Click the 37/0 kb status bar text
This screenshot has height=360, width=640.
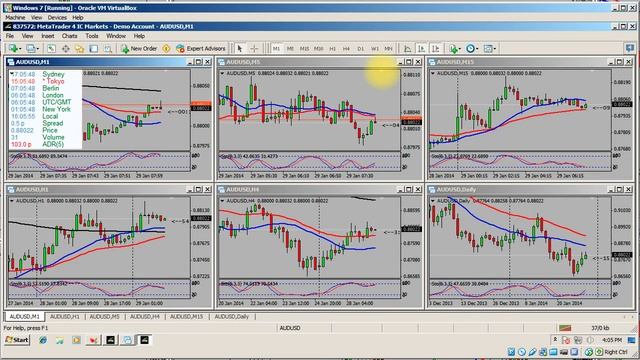(x=600, y=328)
